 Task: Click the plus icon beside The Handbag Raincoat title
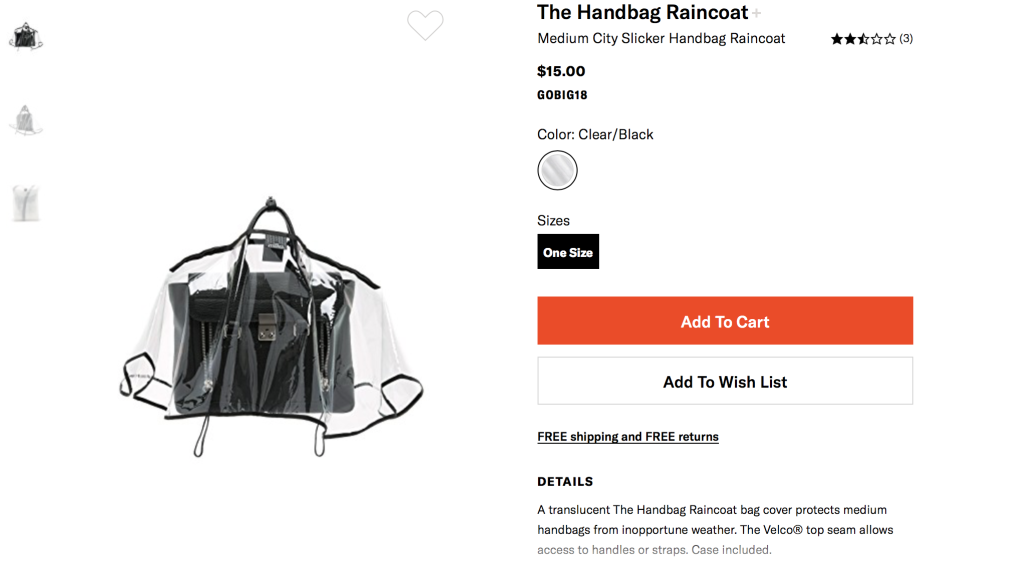click(x=756, y=13)
